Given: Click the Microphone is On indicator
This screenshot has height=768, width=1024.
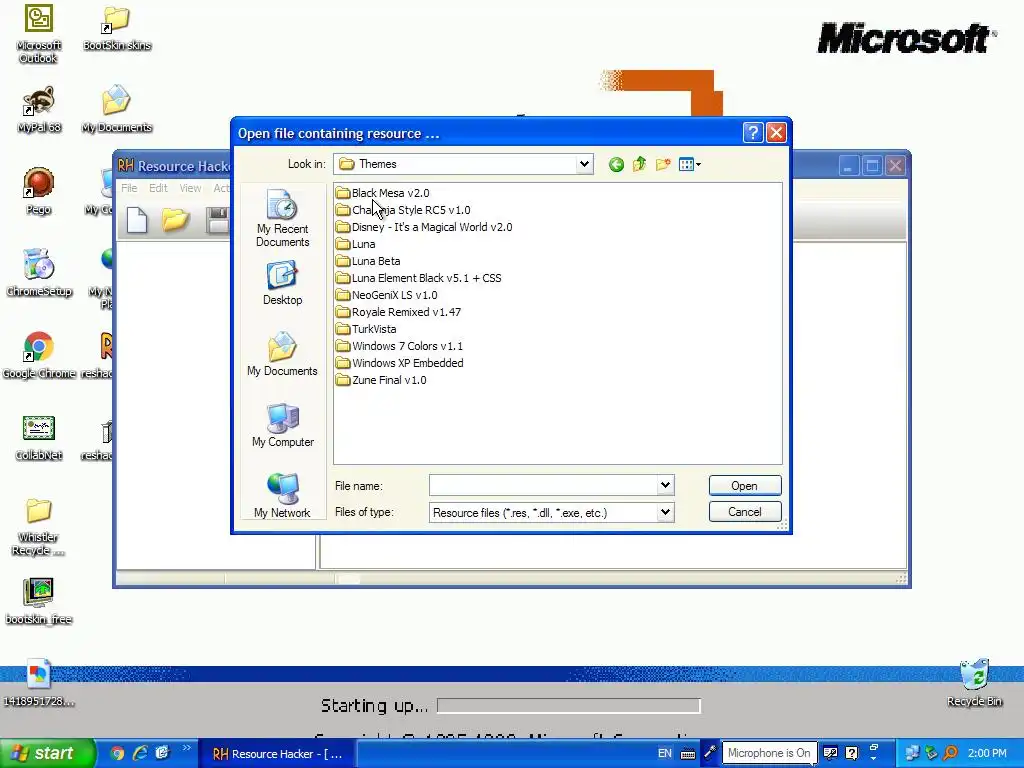Looking at the screenshot, I should (769, 753).
